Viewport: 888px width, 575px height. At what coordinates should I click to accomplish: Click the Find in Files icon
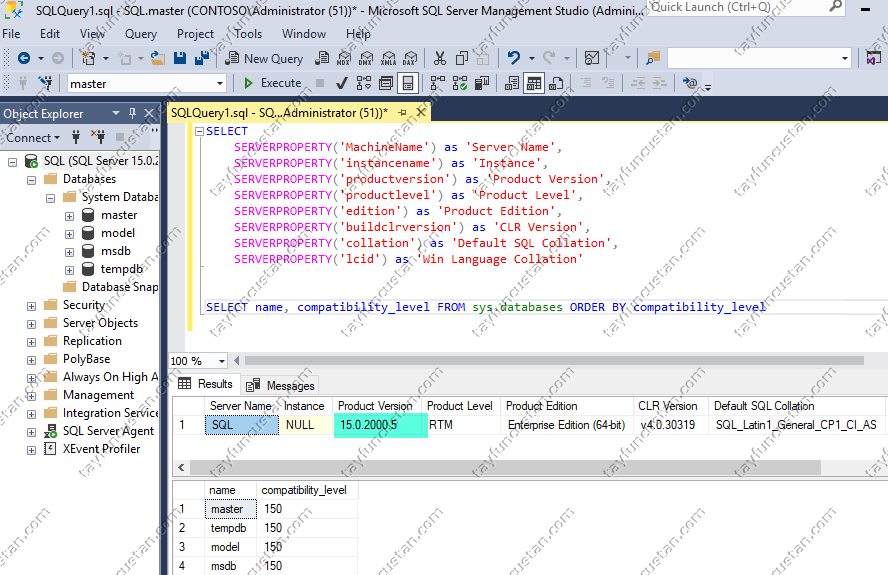pos(654,58)
